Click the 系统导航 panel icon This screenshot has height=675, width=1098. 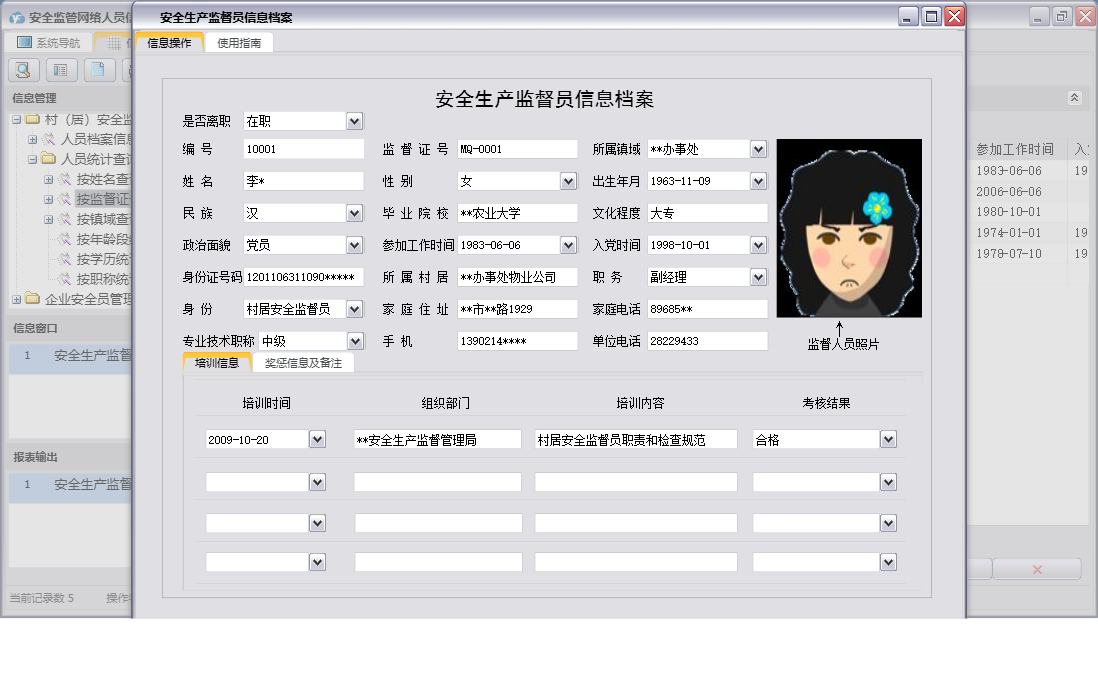pos(22,40)
